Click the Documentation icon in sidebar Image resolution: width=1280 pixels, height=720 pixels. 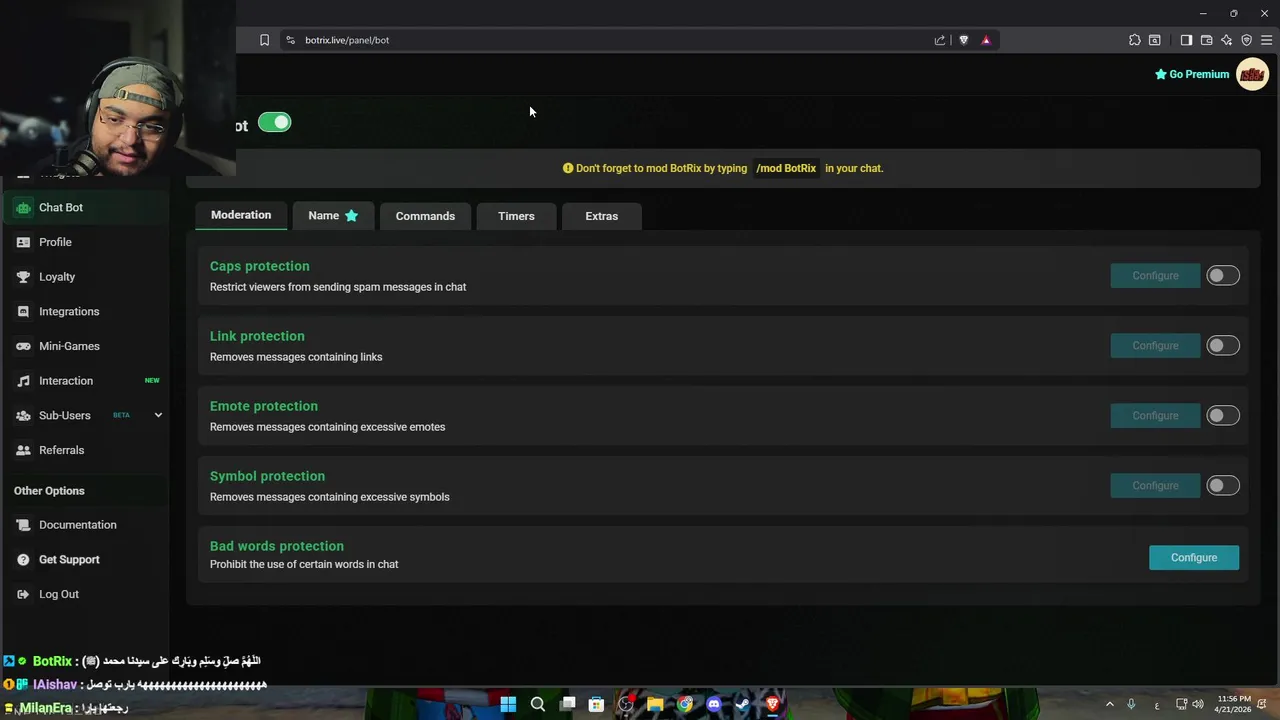(23, 525)
